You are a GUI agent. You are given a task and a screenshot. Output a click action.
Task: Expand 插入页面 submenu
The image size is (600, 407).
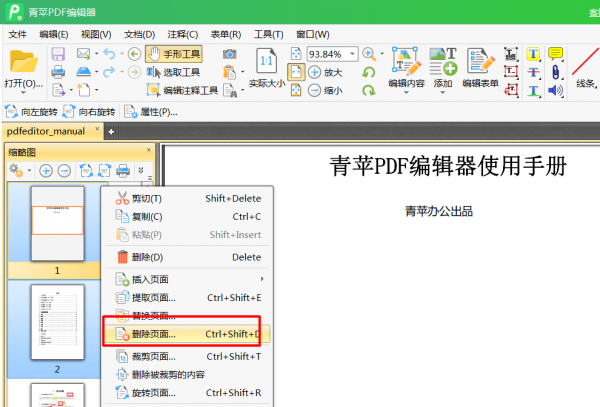point(188,279)
